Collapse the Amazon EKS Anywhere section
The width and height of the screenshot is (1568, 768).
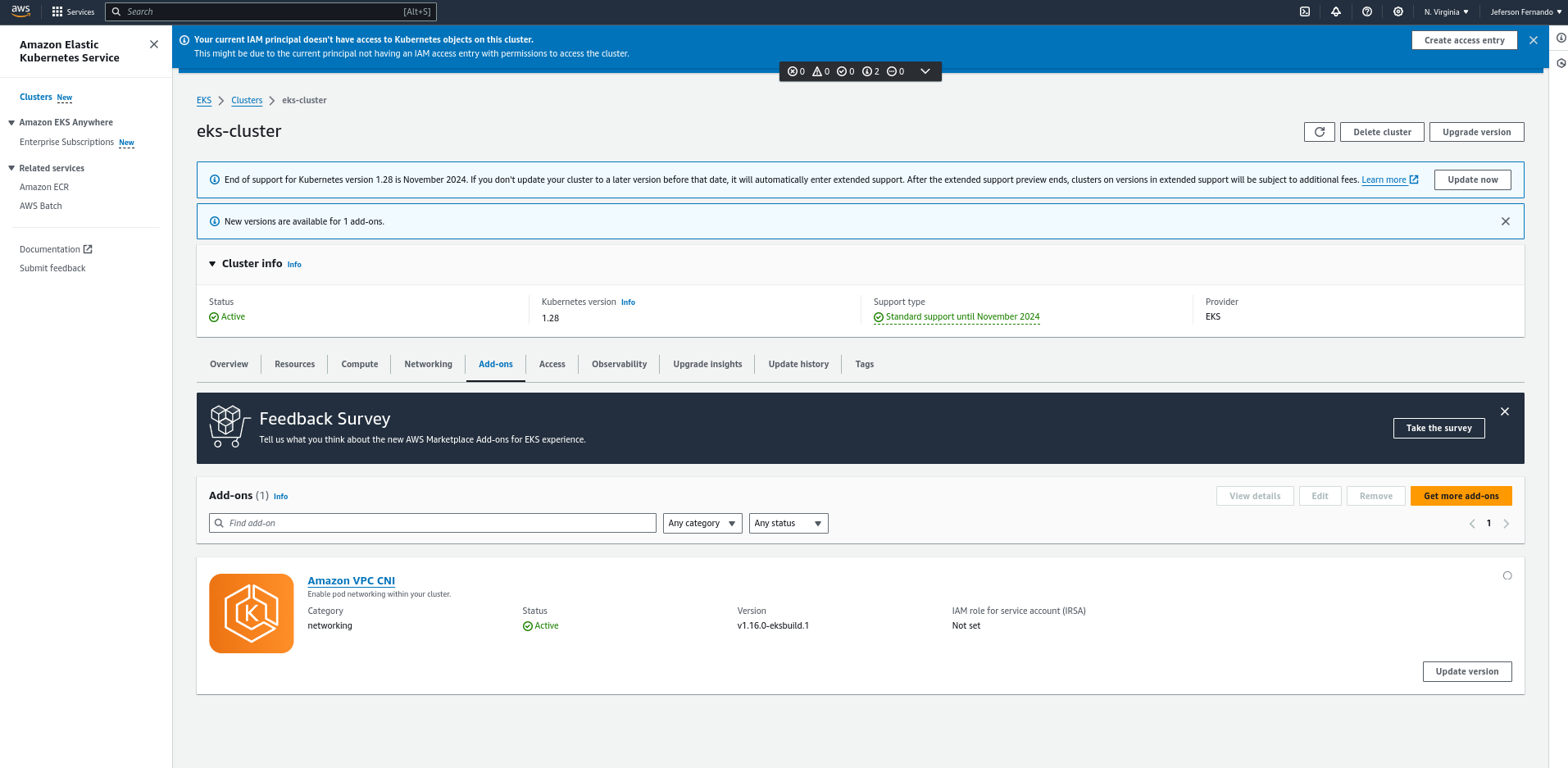[x=11, y=123]
